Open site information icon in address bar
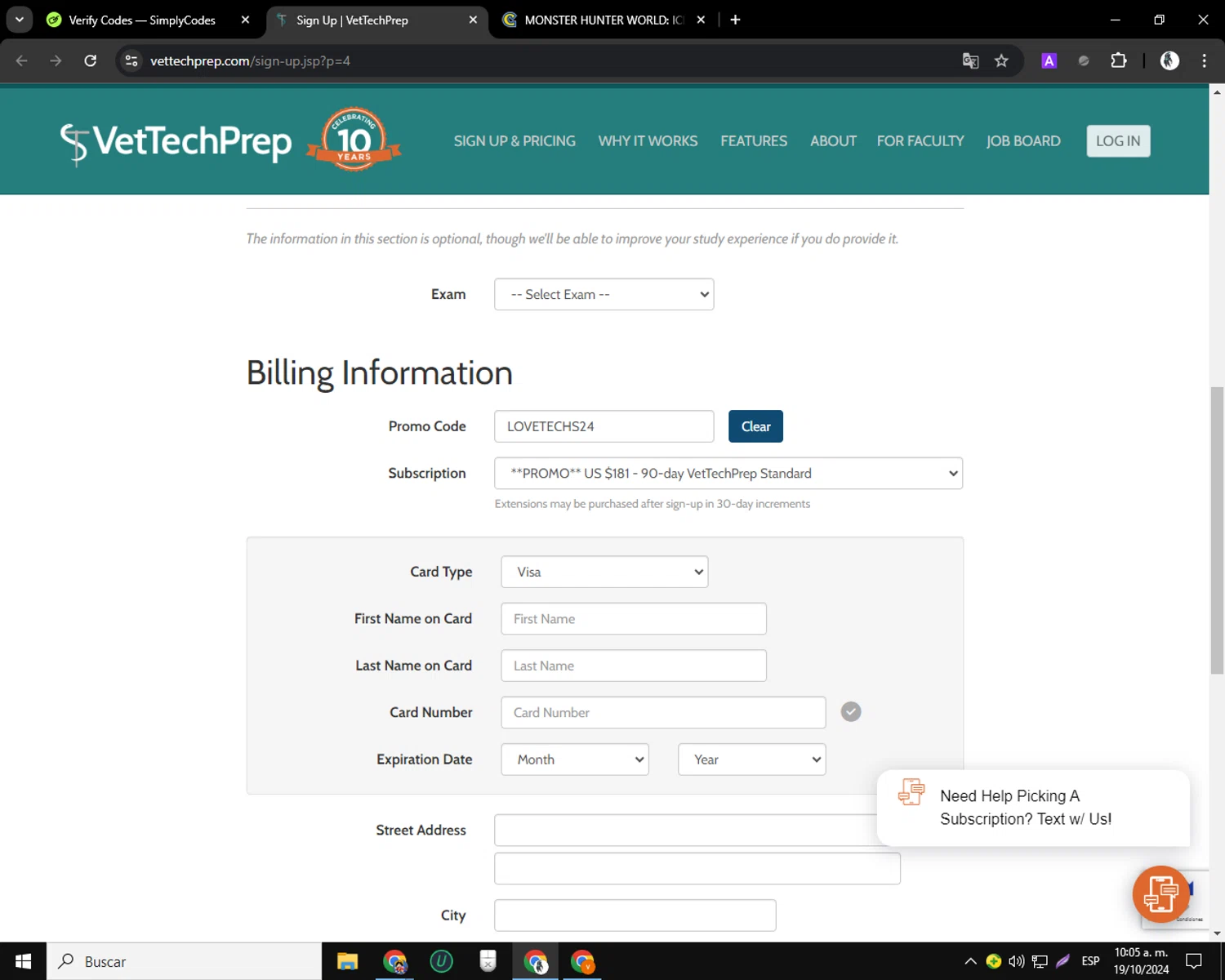 pyautogui.click(x=131, y=60)
